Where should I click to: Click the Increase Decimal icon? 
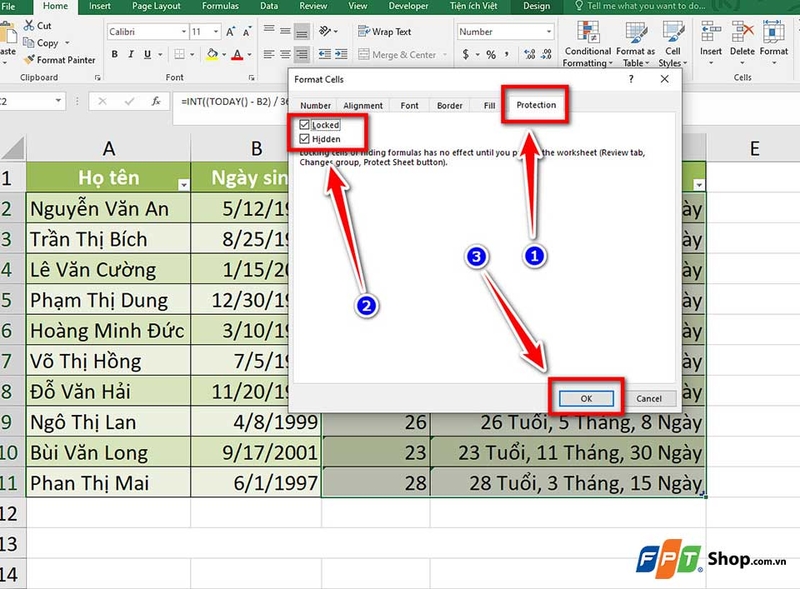(529, 53)
